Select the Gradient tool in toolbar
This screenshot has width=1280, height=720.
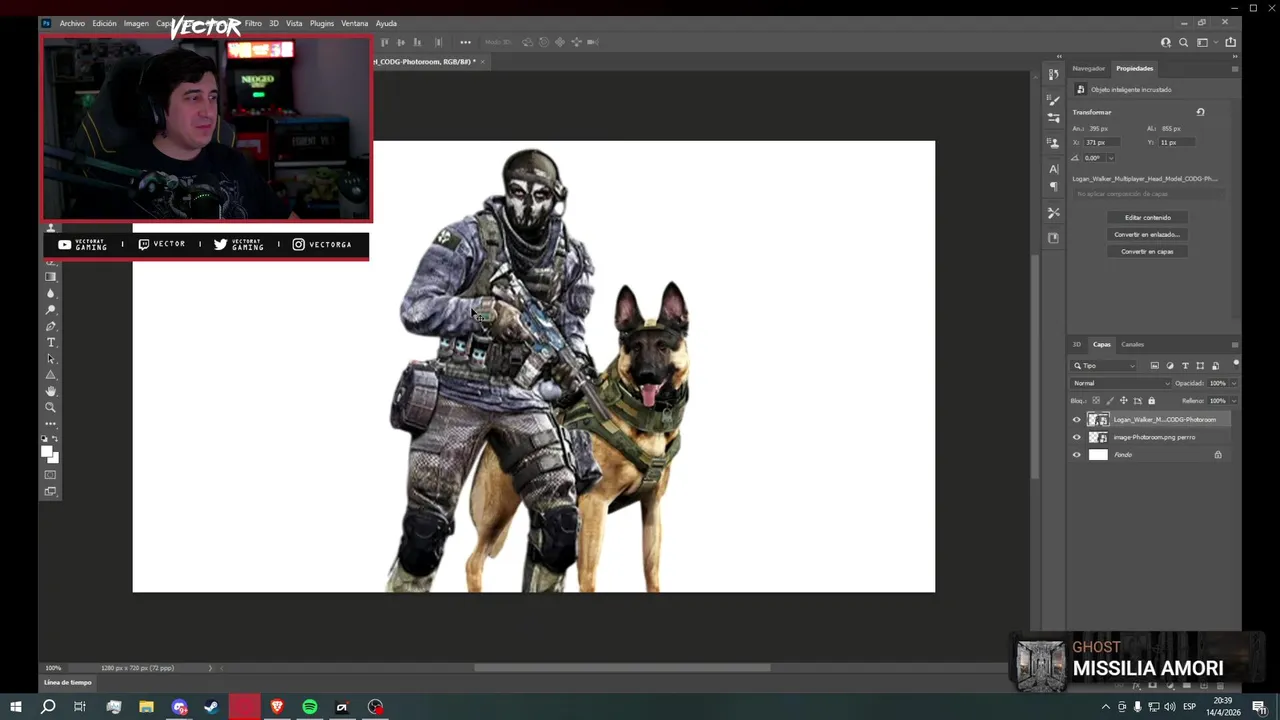click(x=51, y=277)
